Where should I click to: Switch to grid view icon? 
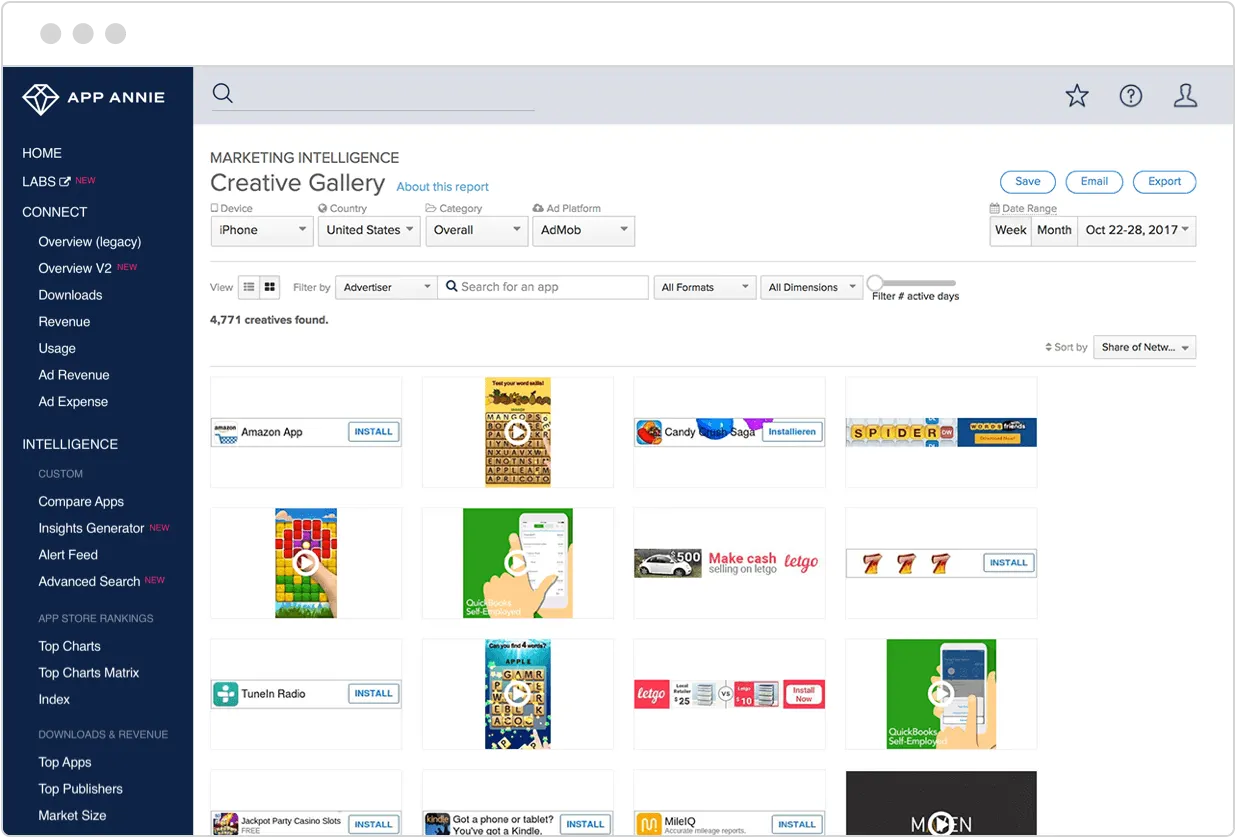pos(270,287)
